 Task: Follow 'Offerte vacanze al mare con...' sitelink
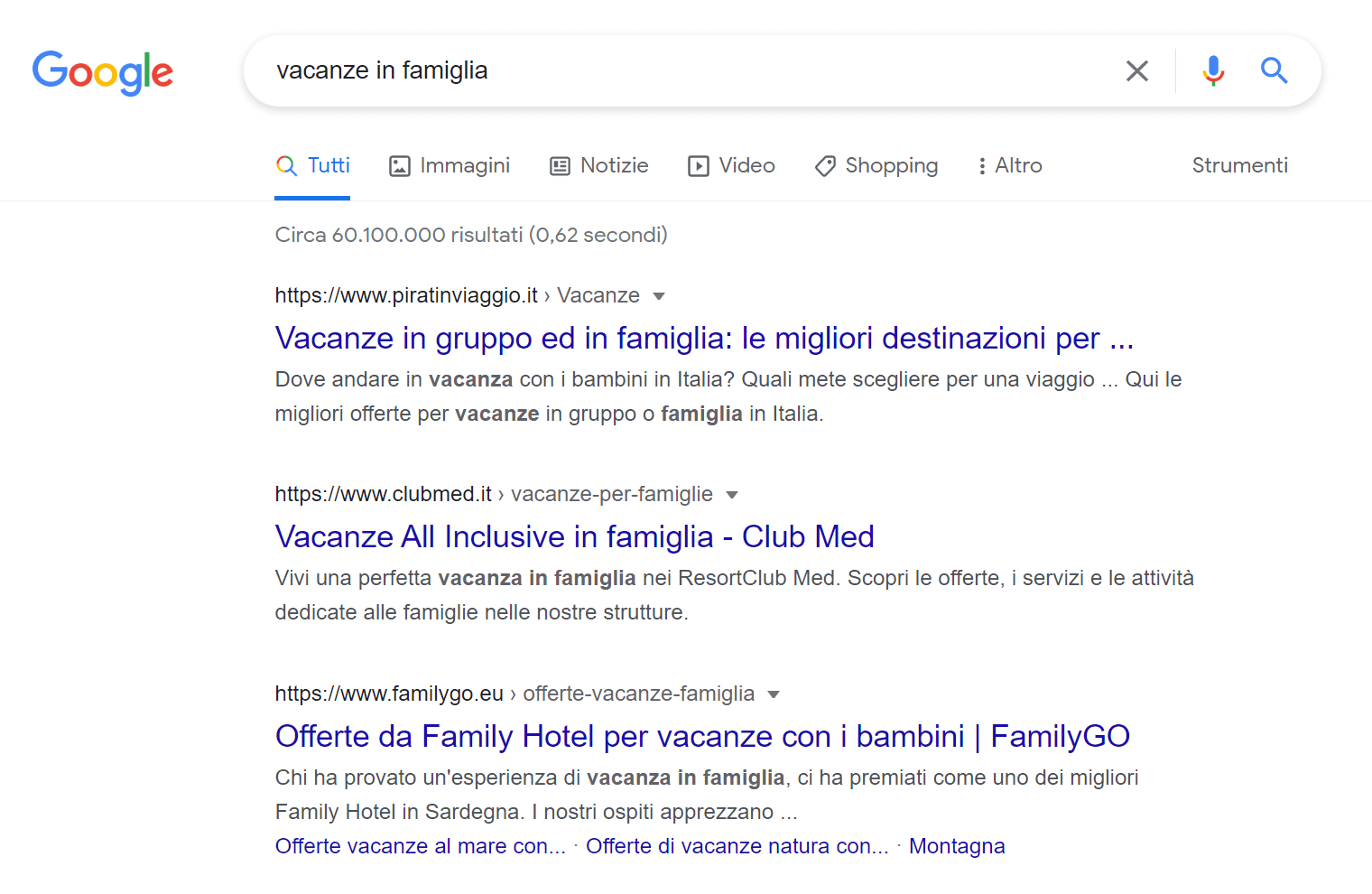tap(420, 846)
